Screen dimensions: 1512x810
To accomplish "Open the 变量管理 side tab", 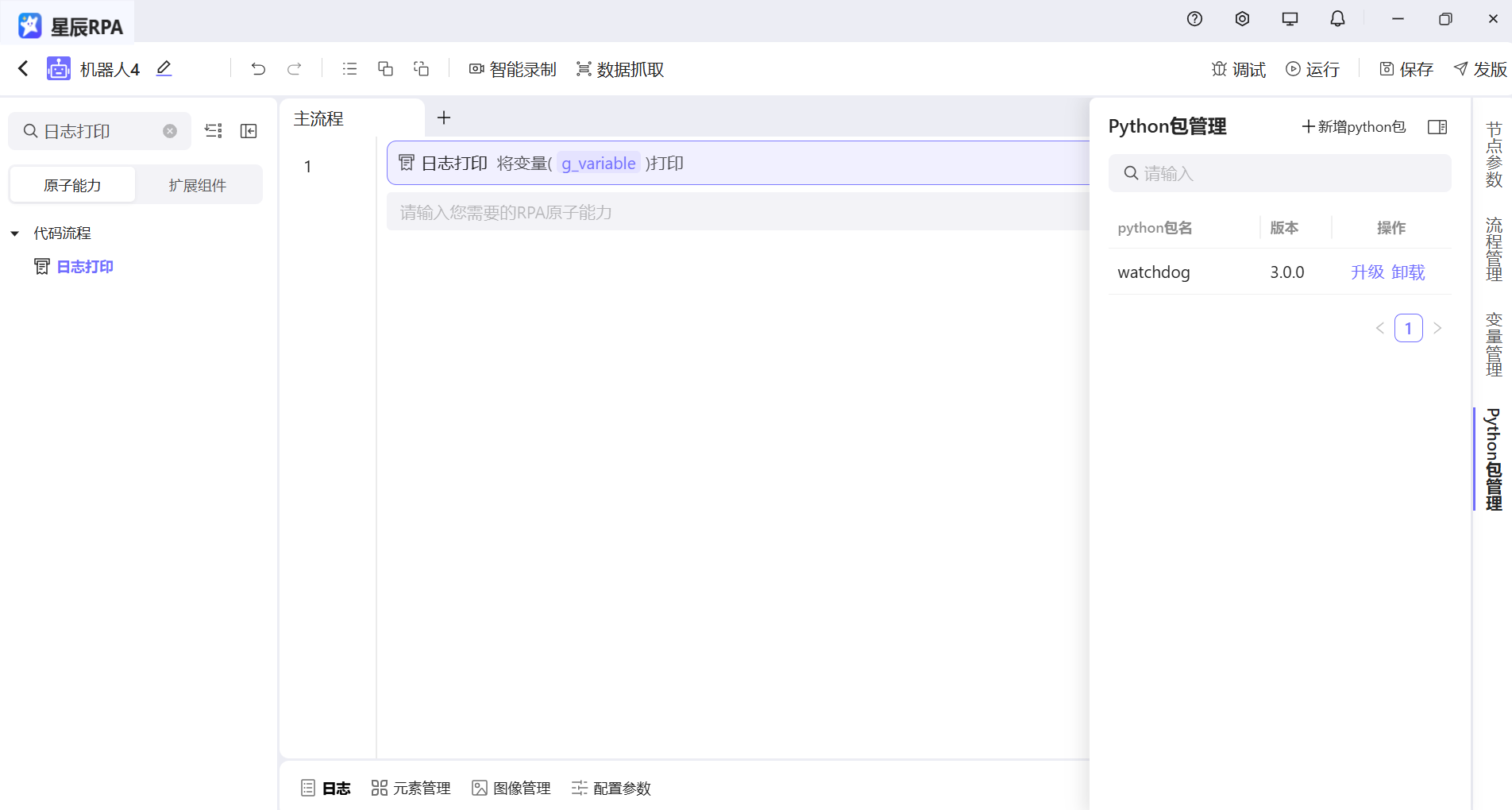I will pyautogui.click(x=1494, y=341).
